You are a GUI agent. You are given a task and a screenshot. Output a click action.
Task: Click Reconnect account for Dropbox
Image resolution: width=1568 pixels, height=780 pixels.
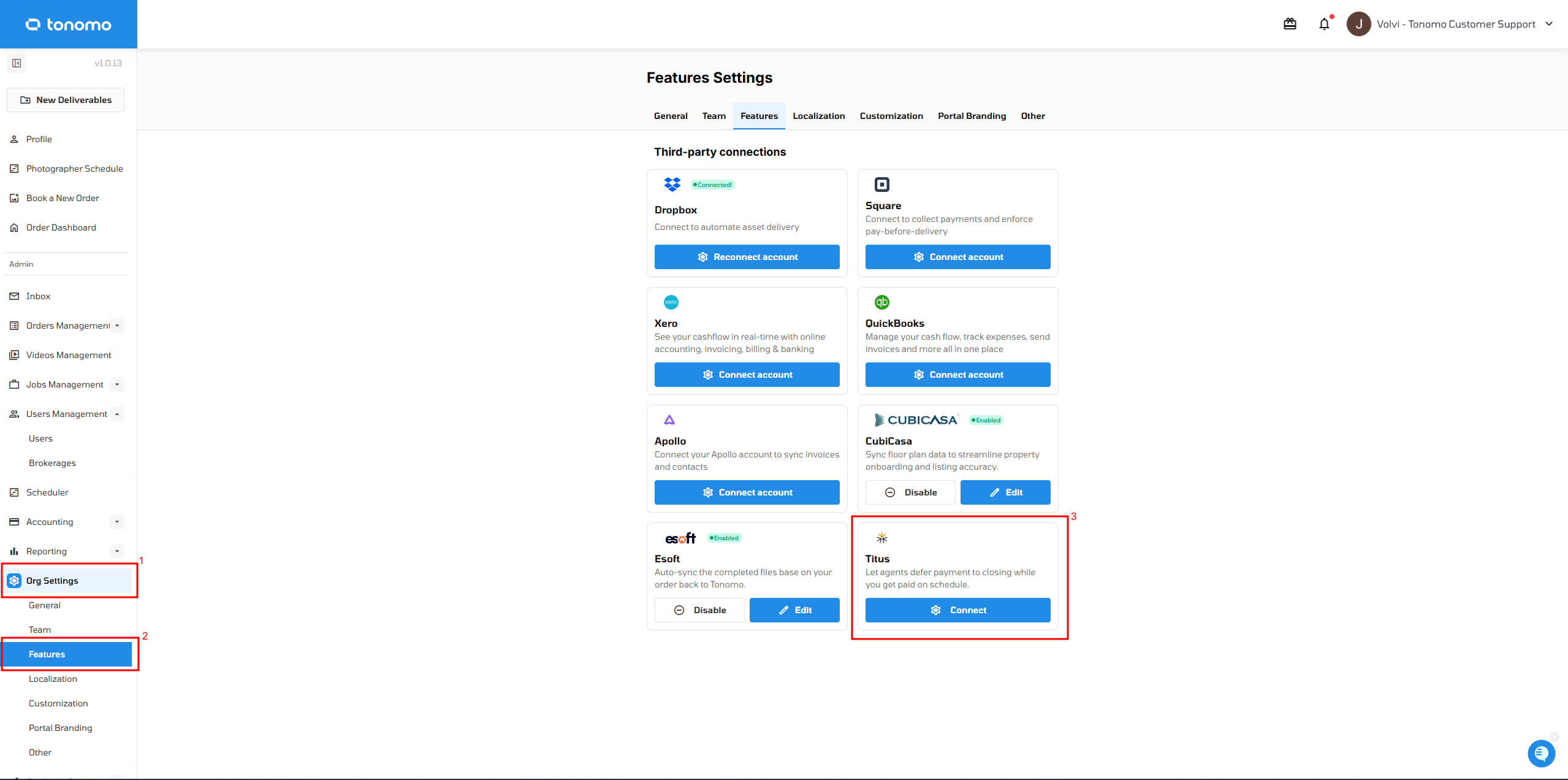coord(747,257)
